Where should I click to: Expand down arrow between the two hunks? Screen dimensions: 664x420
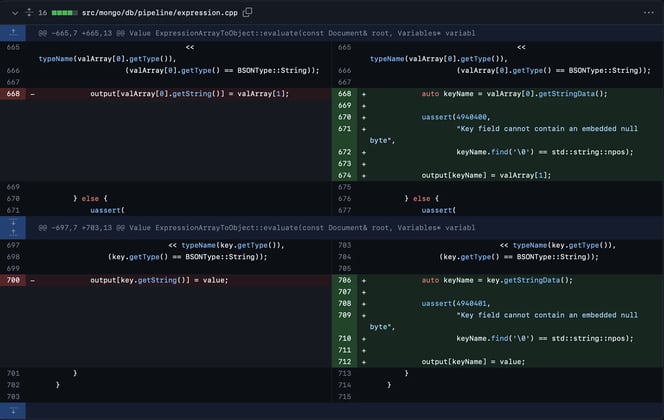point(14,222)
